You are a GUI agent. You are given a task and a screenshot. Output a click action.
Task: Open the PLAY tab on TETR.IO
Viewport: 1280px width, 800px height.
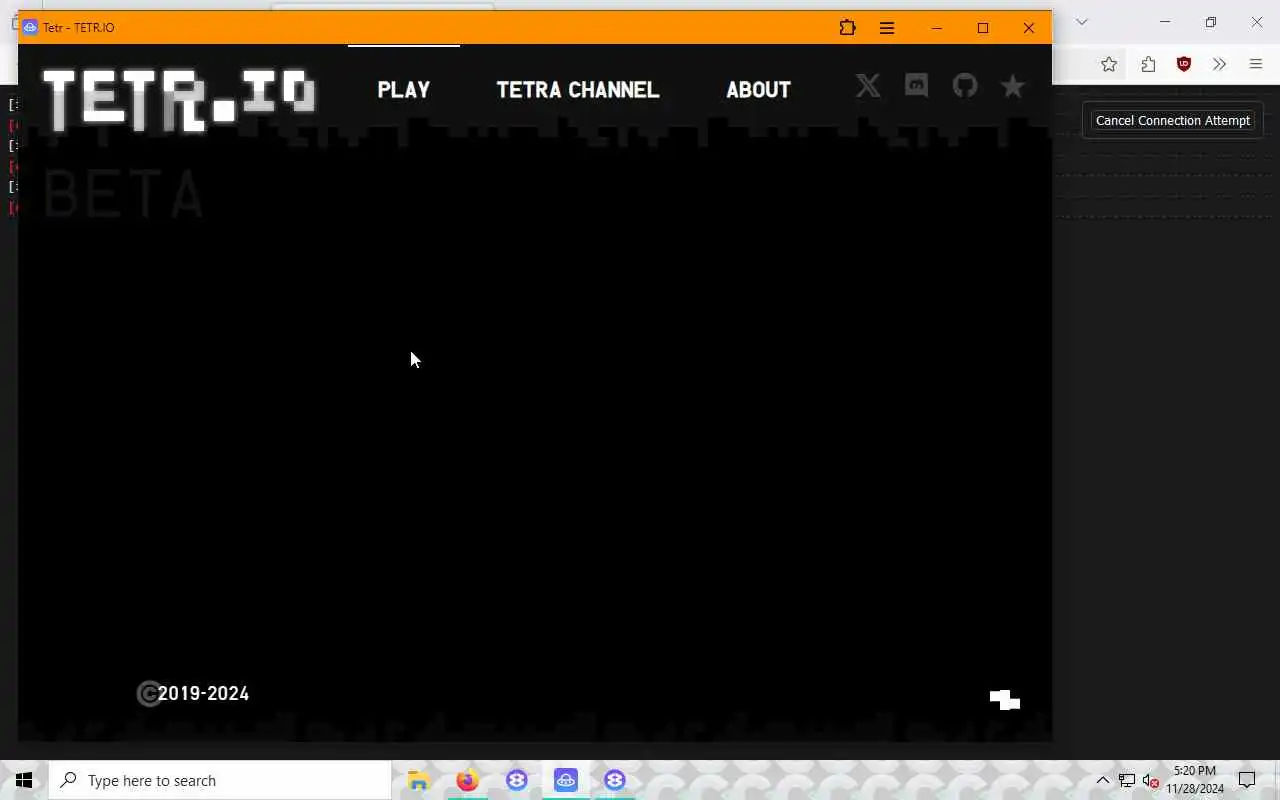404,90
